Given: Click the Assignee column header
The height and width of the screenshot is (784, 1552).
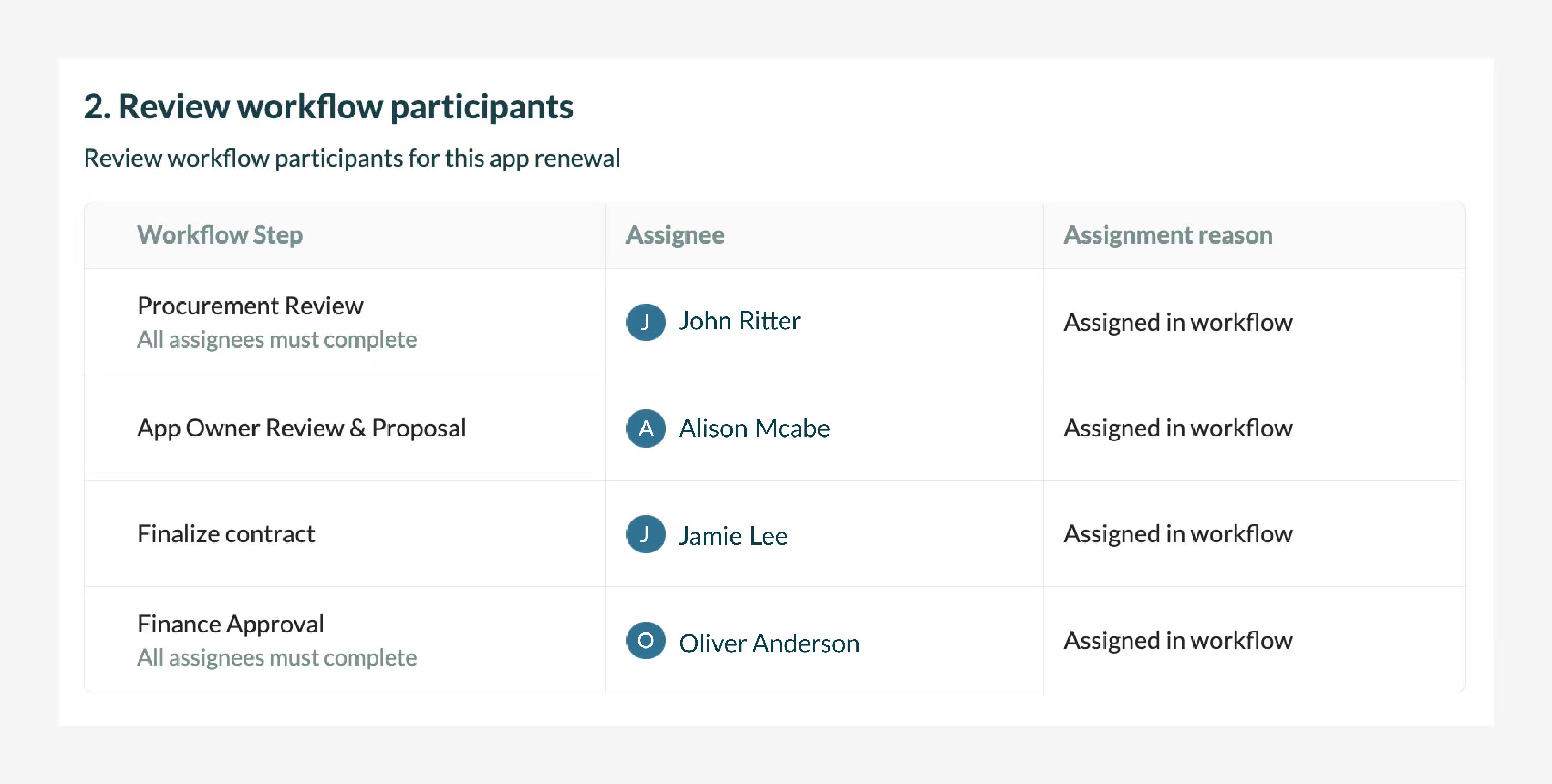Looking at the screenshot, I should tap(675, 235).
